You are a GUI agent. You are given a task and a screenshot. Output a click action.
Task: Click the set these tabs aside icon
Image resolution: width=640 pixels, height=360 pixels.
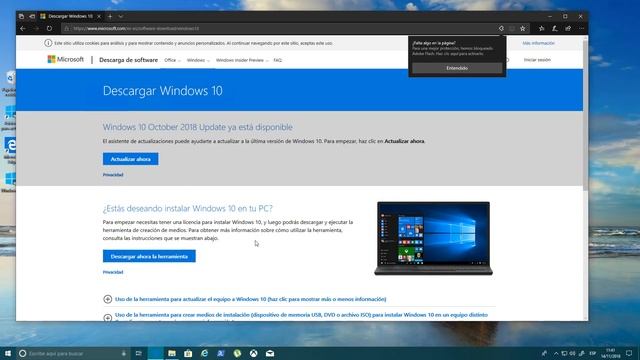pyautogui.click(x=32, y=16)
